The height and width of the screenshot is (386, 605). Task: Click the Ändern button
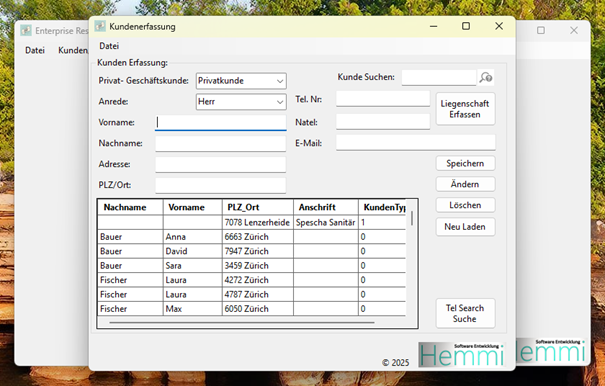coord(465,184)
